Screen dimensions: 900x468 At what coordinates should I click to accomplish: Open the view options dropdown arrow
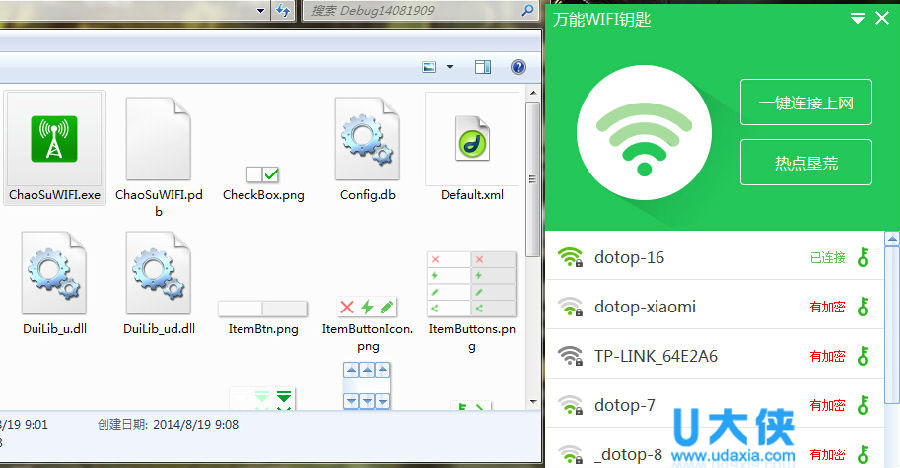pyautogui.click(x=450, y=67)
